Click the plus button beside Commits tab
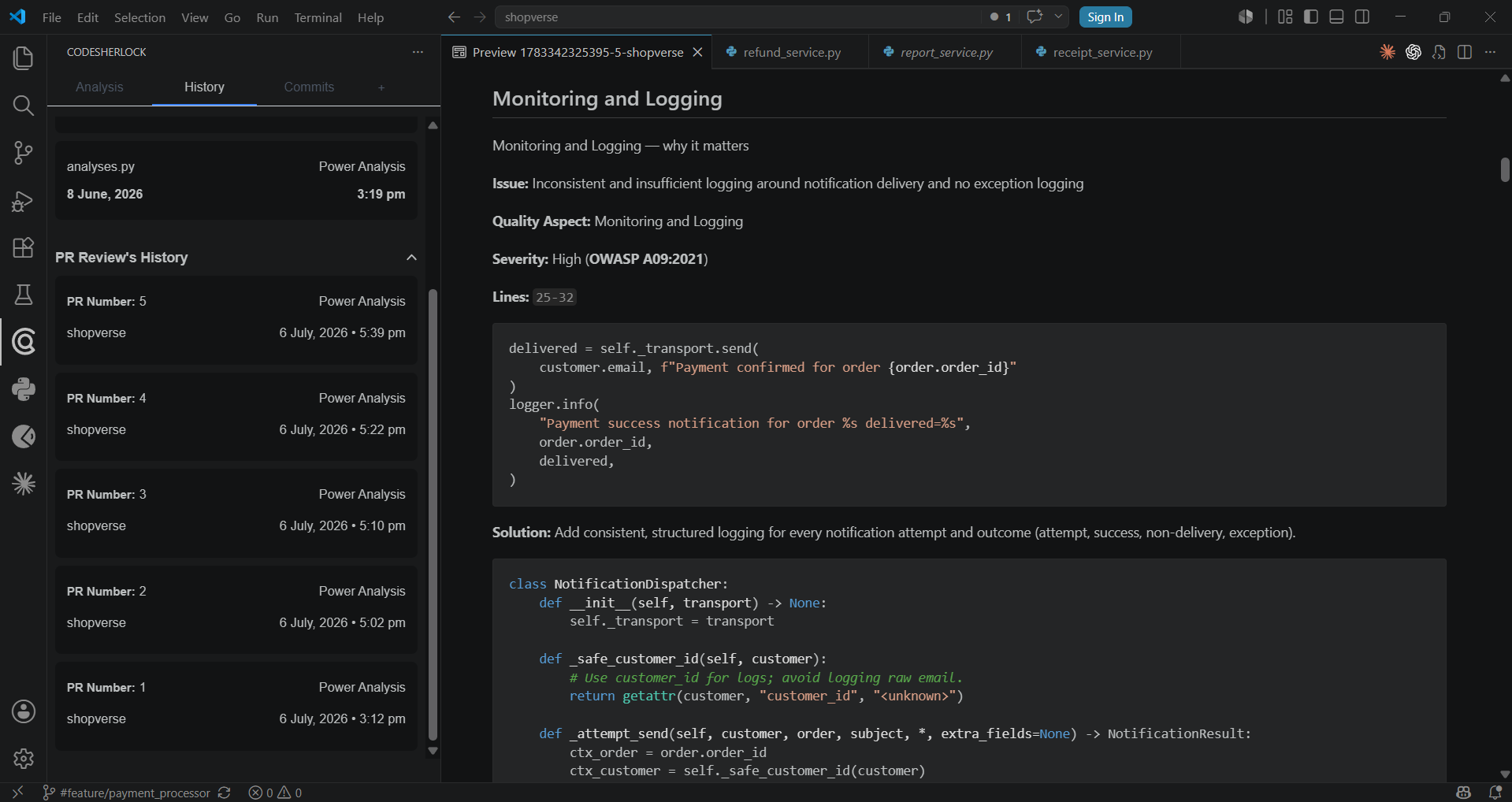The height and width of the screenshot is (802, 1512). [381, 87]
